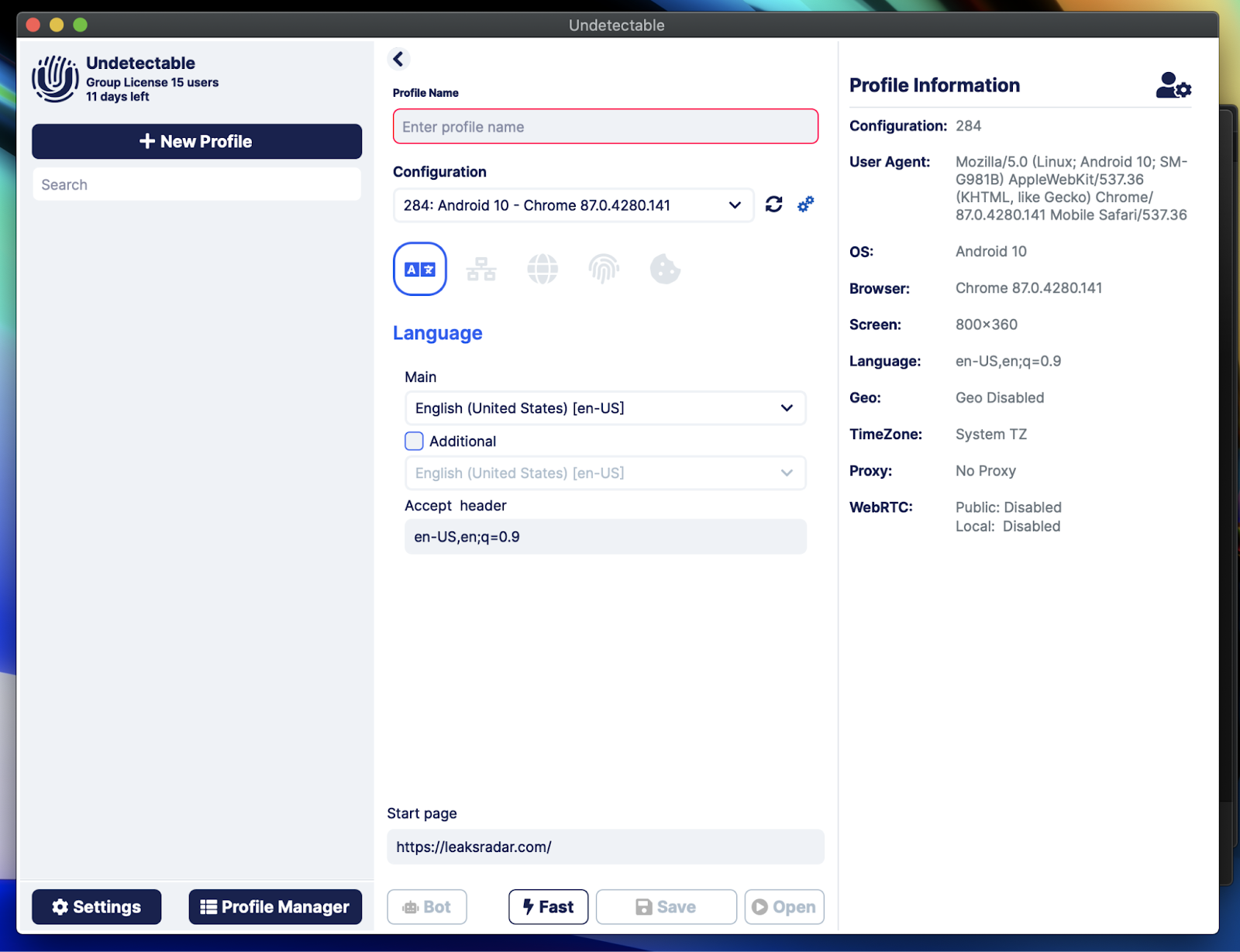Open the Additional language dropdown

click(605, 473)
